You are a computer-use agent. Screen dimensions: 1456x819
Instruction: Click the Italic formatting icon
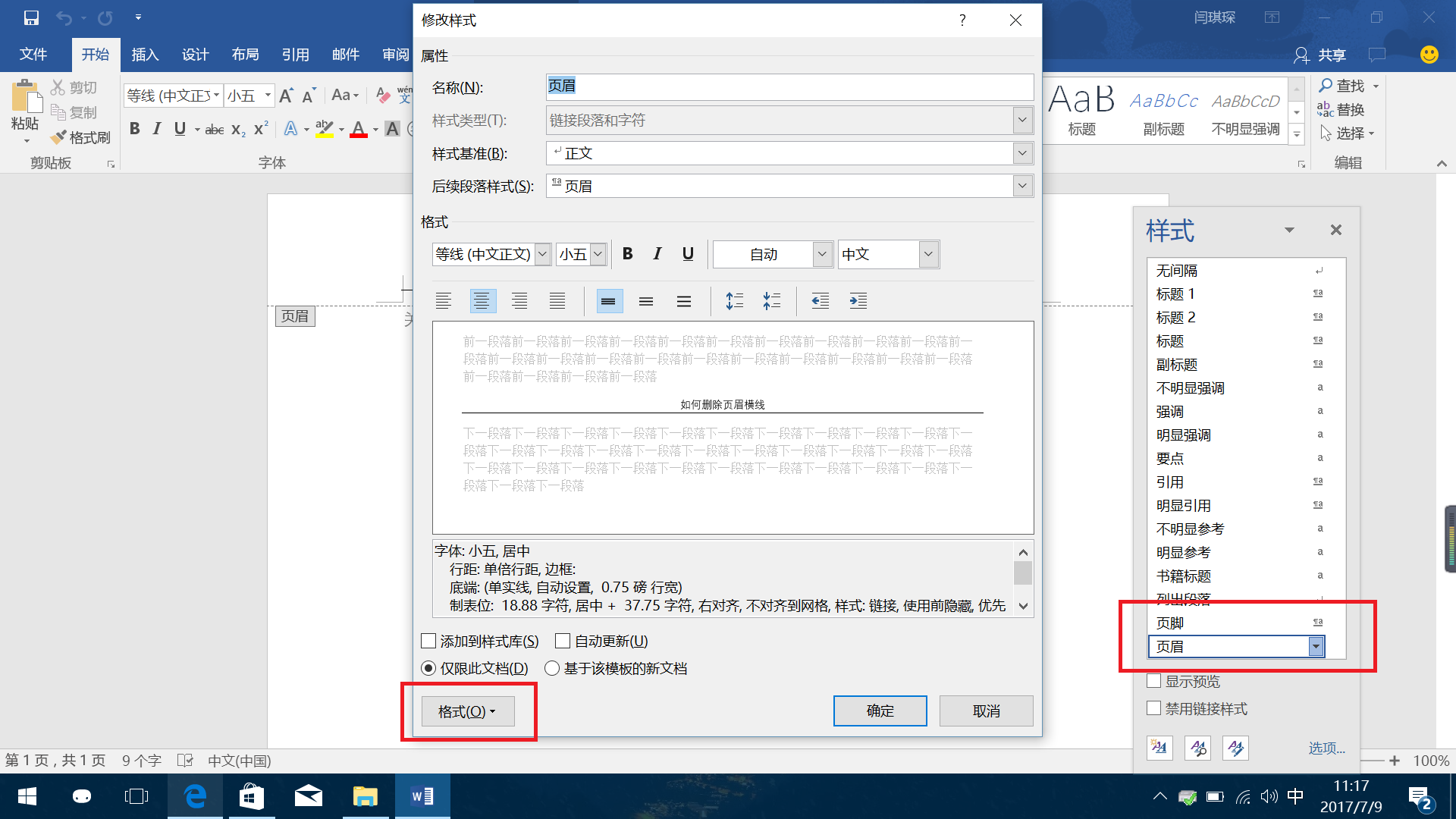click(x=657, y=254)
